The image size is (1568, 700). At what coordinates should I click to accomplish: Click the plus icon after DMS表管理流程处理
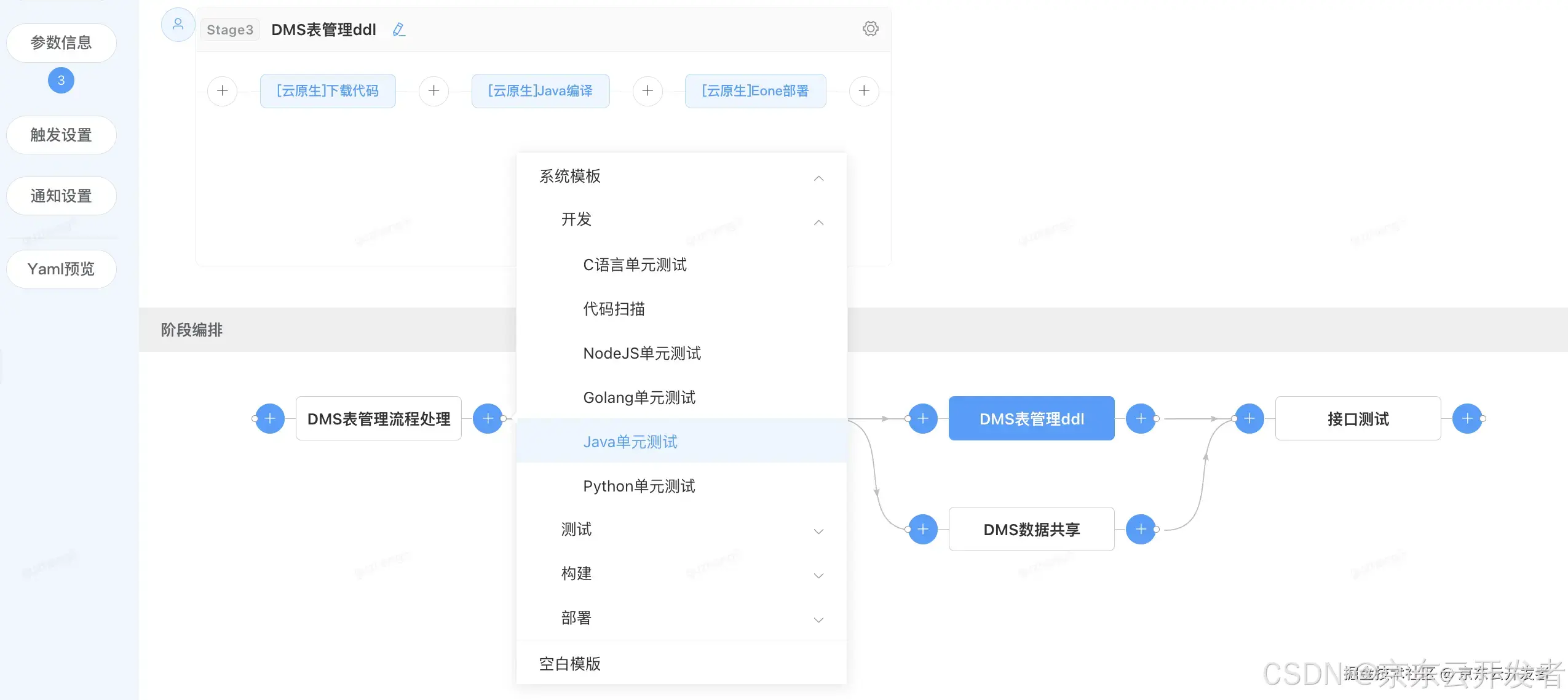coord(492,418)
